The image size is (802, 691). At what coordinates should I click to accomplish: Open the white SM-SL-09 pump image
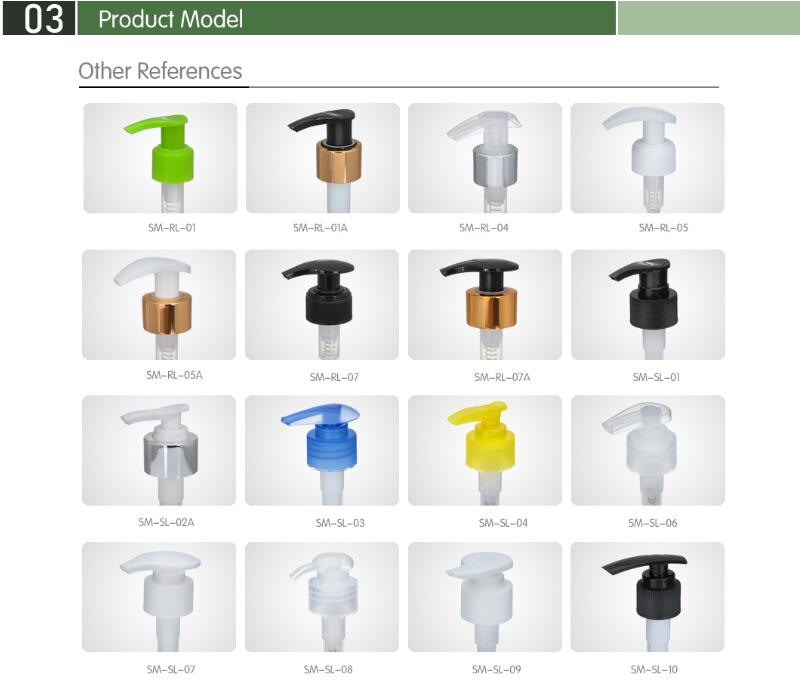click(x=485, y=597)
